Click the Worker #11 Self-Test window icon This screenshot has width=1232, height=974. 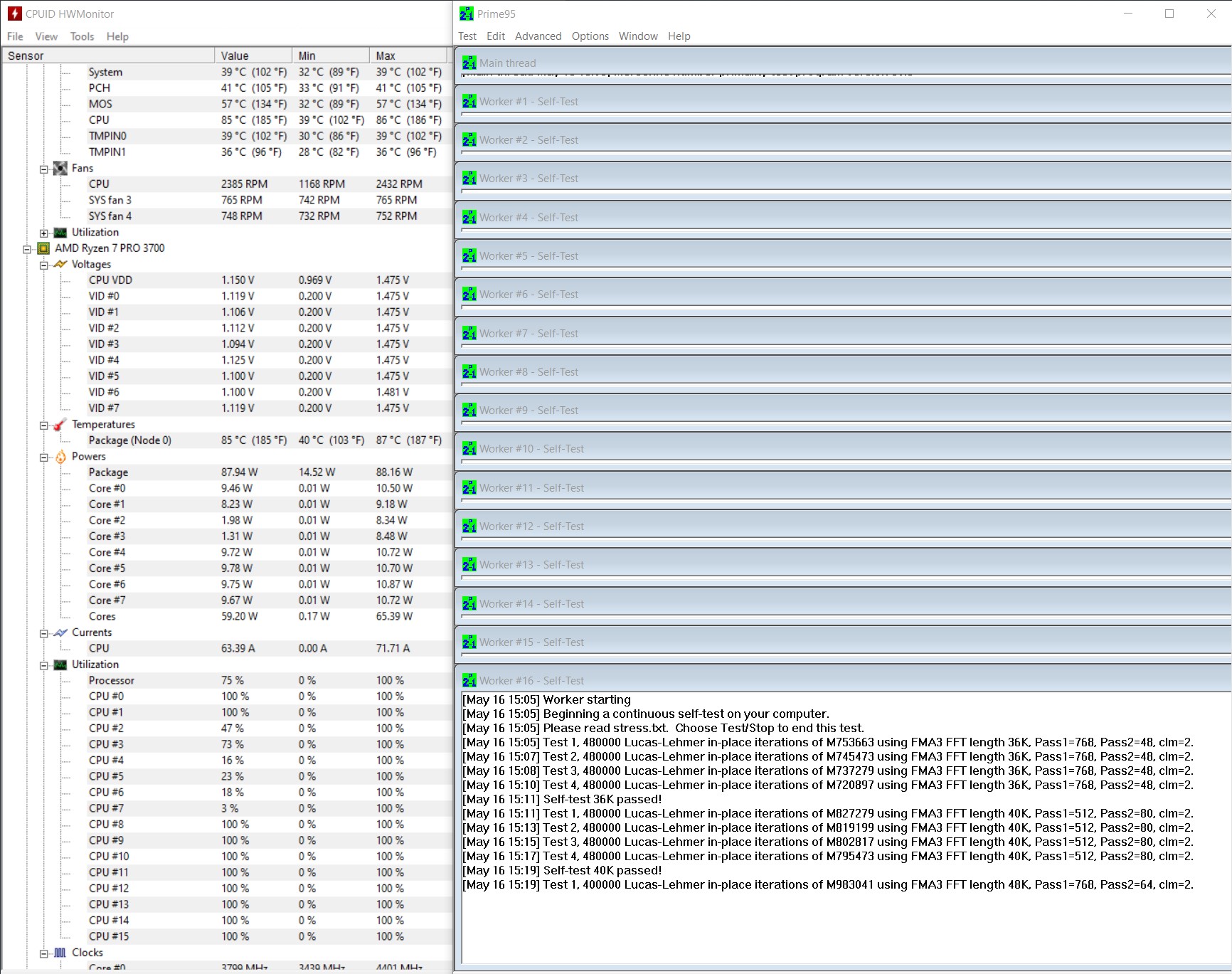tap(469, 487)
